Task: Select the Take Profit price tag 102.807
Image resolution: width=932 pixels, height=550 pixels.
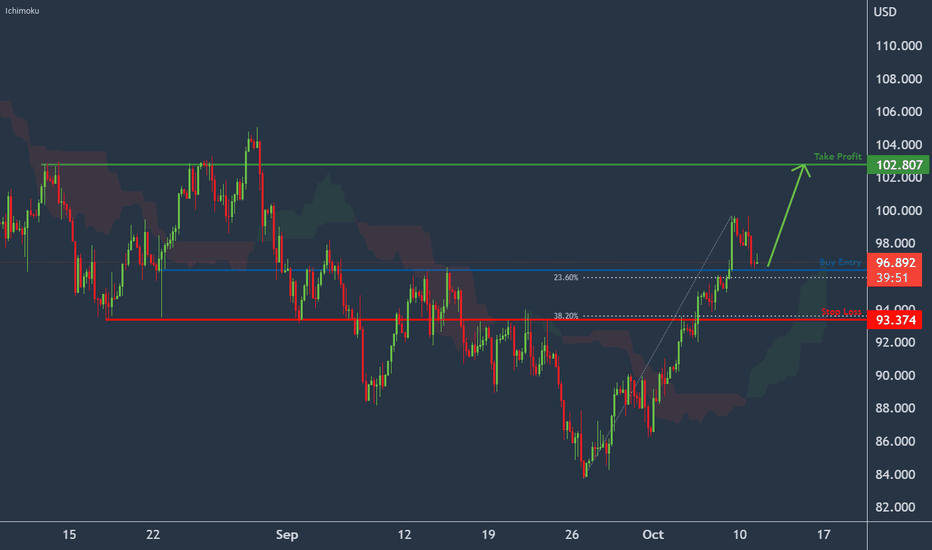Action: [898, 165]
